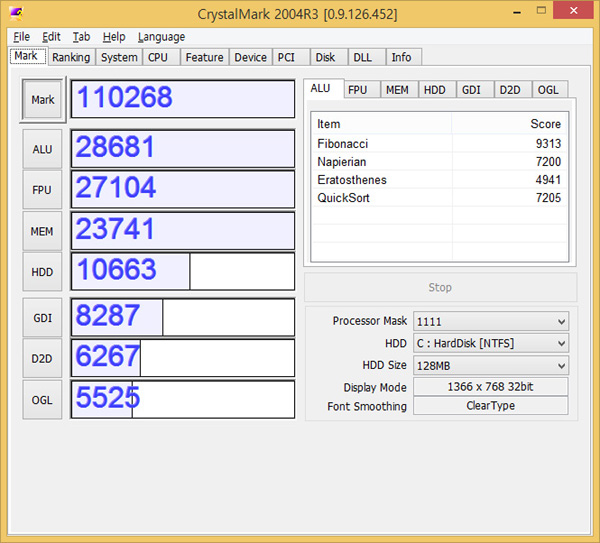Click the MEM score bar 23741
600x543 pixels.
click(x=183, y=231)
